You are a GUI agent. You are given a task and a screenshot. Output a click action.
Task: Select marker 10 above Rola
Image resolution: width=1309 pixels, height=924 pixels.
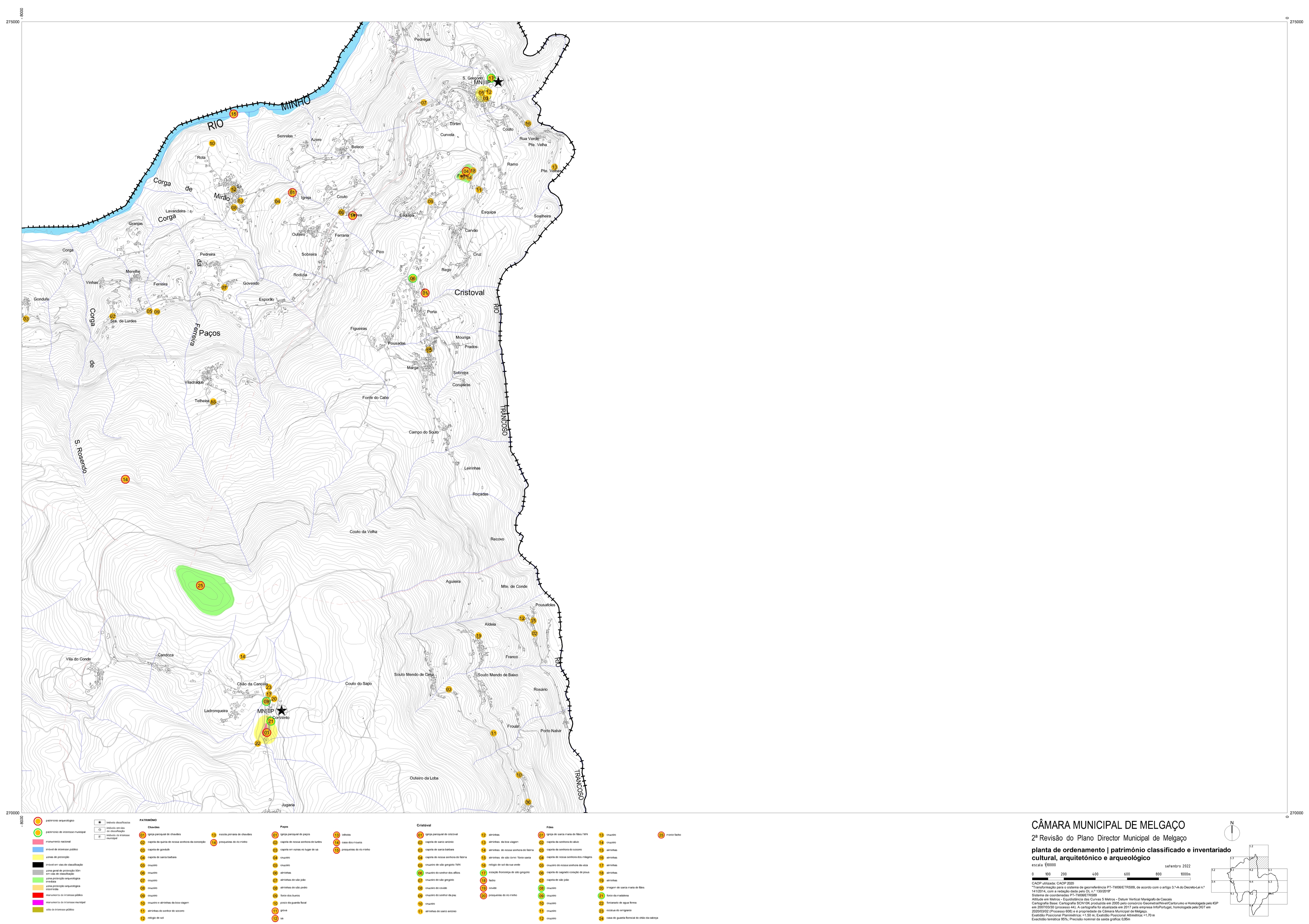[x=212, y=144]
